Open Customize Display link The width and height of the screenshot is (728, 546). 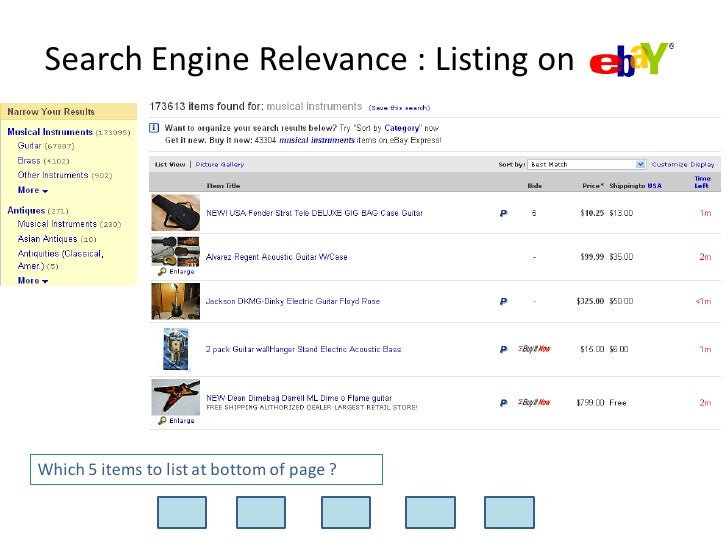683,164
